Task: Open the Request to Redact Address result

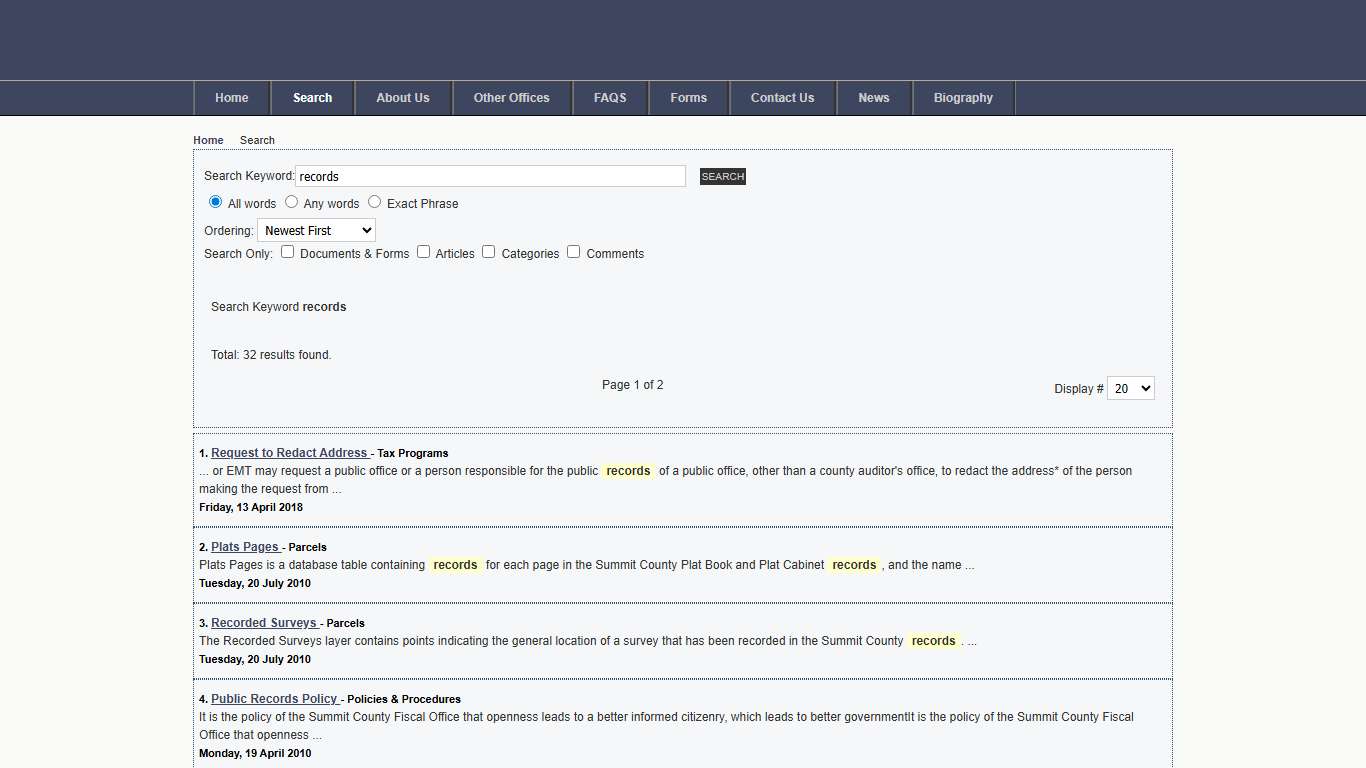Action: pos(289,453)
